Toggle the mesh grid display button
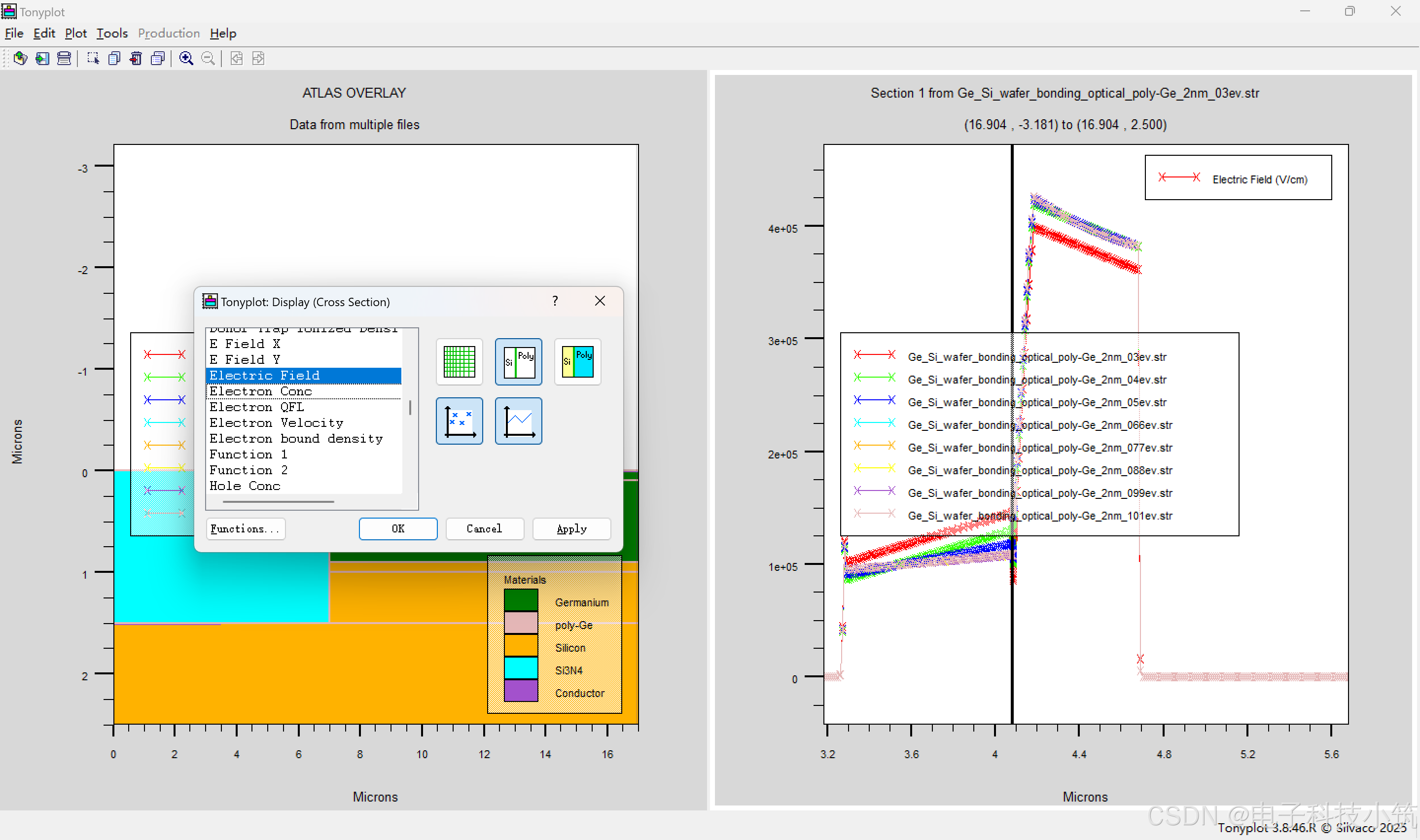 tap(459, 362)
